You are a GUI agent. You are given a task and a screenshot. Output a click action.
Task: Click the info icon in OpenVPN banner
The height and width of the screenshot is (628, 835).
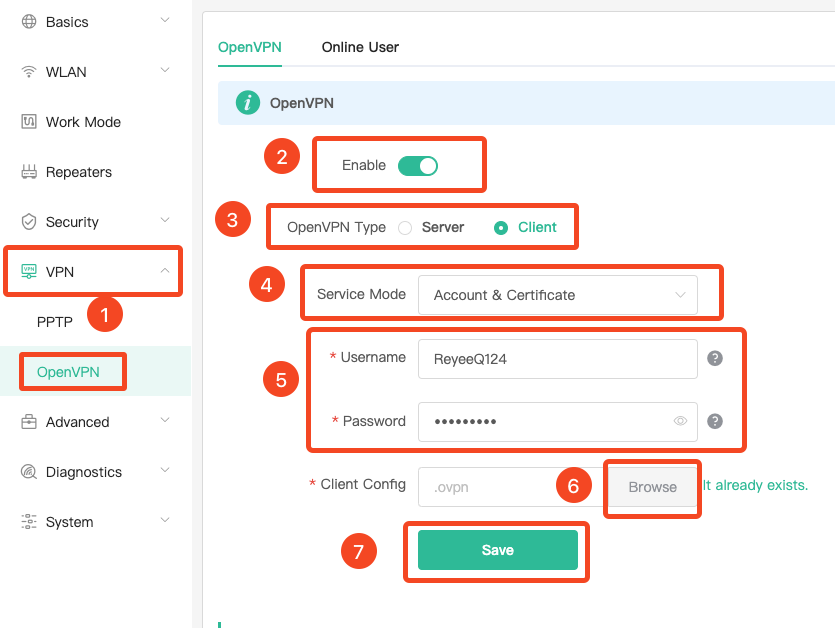coord(247,102)
